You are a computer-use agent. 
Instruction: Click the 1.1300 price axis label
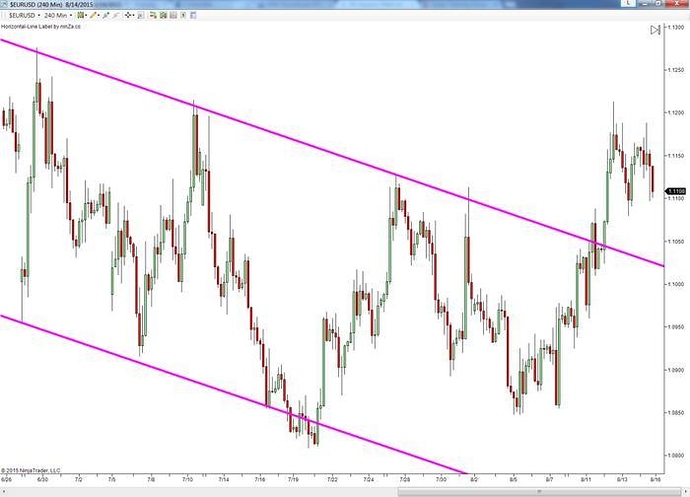[x=676, y=27]
